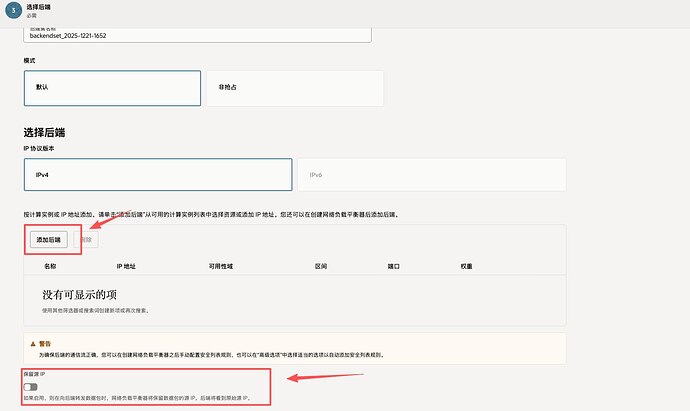Click the 名称 column header
Image resolution: width=690 pixels, height=411 pixels.
(50, 267)
